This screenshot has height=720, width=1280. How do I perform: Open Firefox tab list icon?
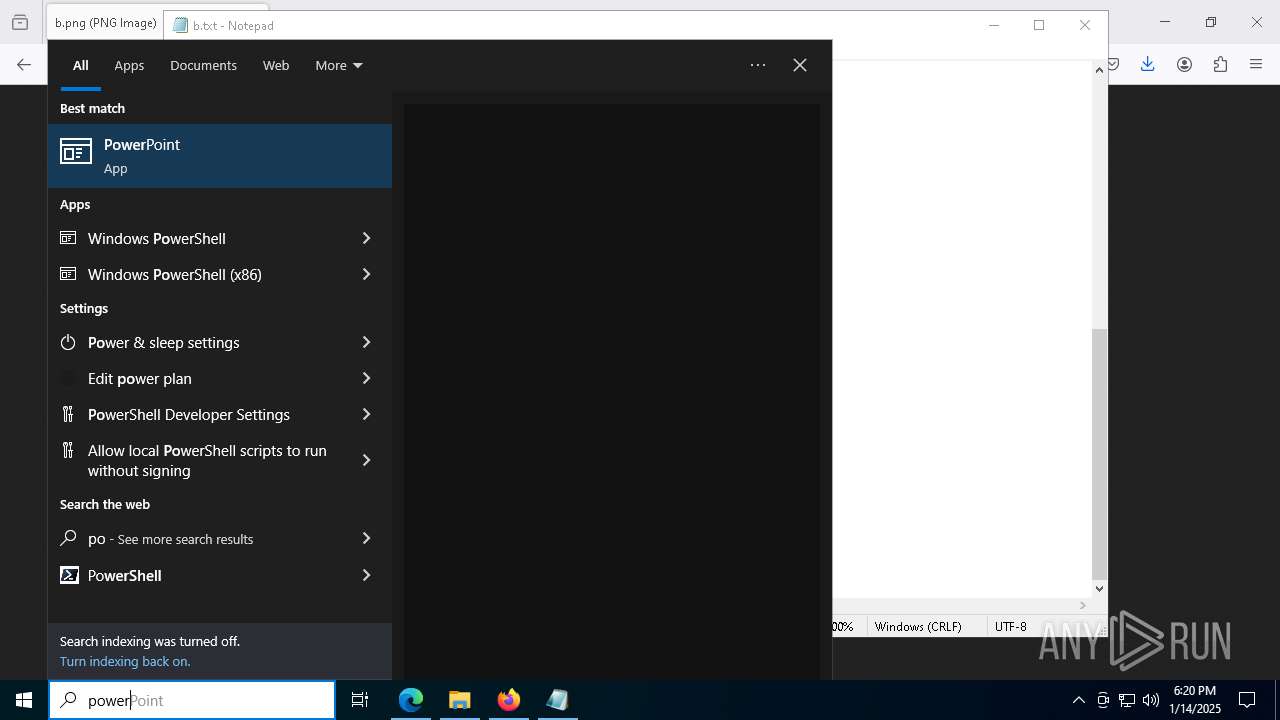click(x=20, y=22)
